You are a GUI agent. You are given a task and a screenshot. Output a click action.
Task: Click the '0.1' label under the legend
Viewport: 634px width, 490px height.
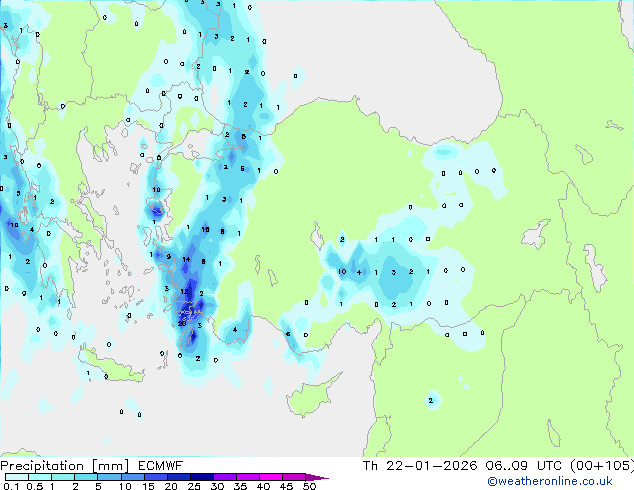coord(11,486)
